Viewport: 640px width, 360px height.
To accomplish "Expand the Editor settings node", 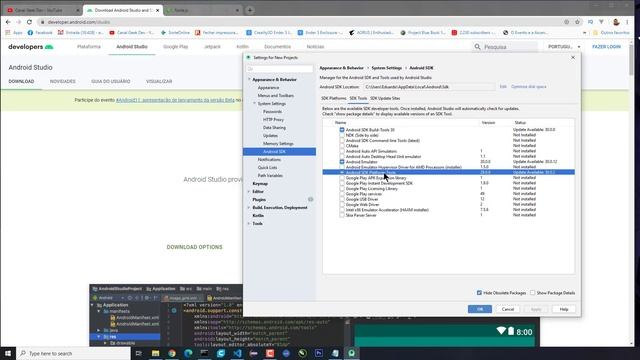I will (x=249, y=191).
